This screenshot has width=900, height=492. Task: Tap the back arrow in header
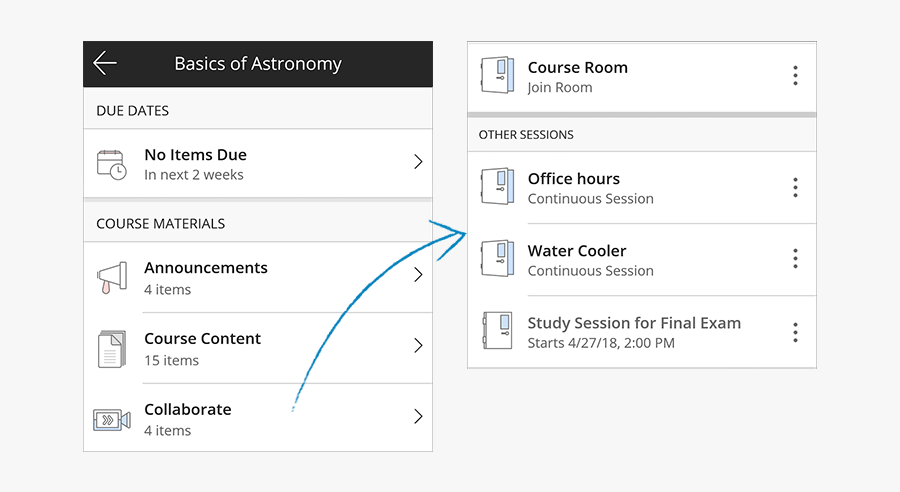105,64
